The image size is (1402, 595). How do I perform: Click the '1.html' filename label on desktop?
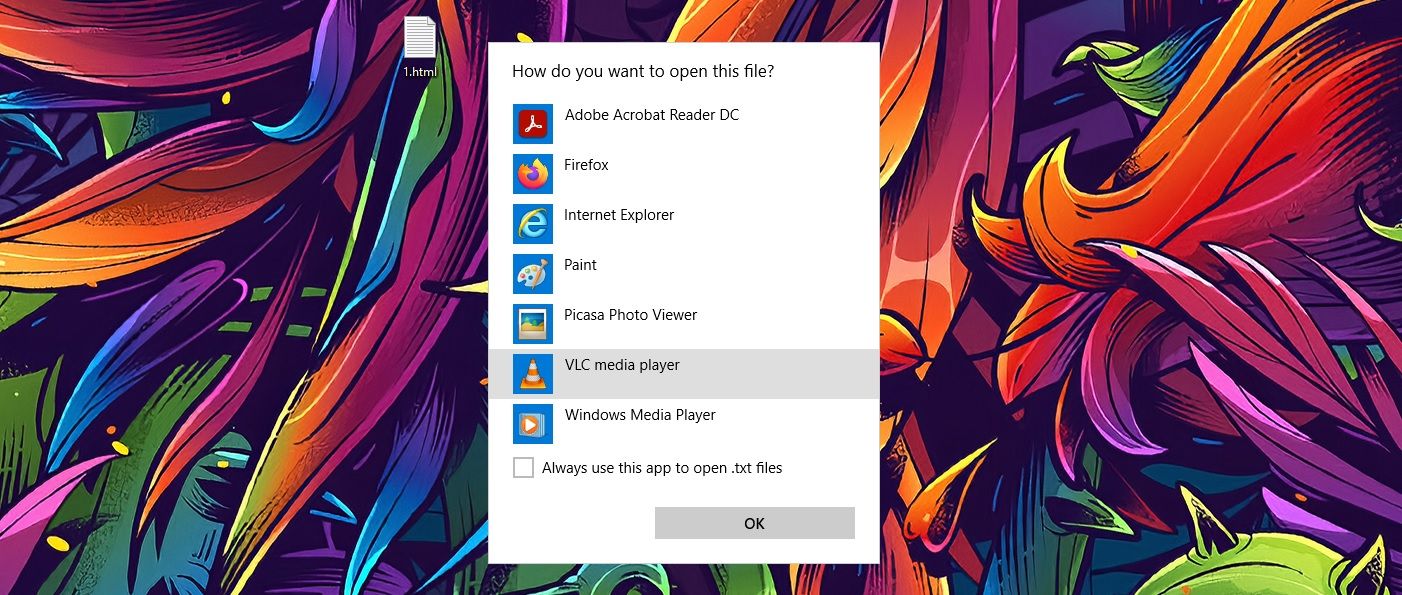[420, 72]
